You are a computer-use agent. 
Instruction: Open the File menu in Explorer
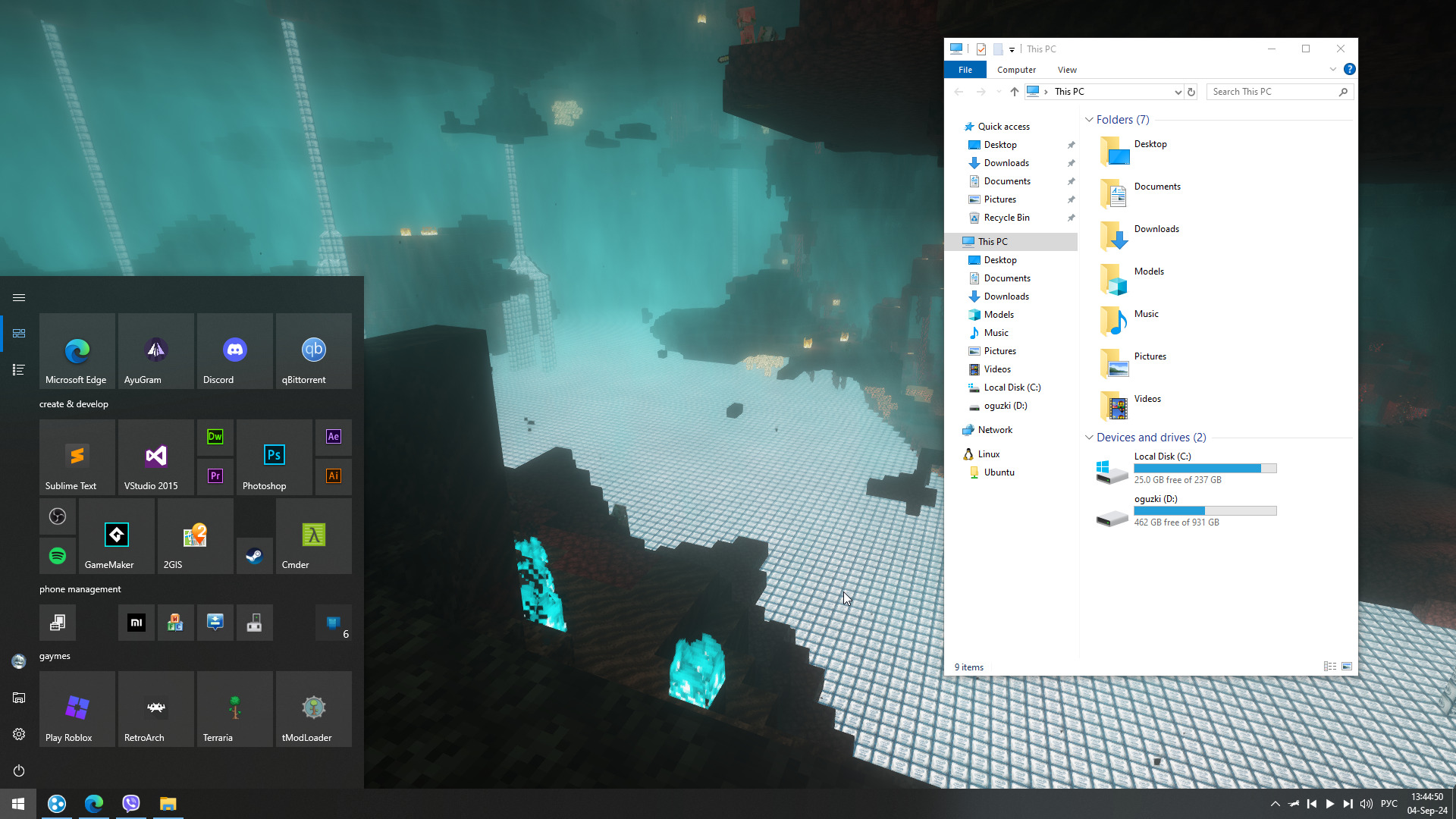(x=965, y=70)
